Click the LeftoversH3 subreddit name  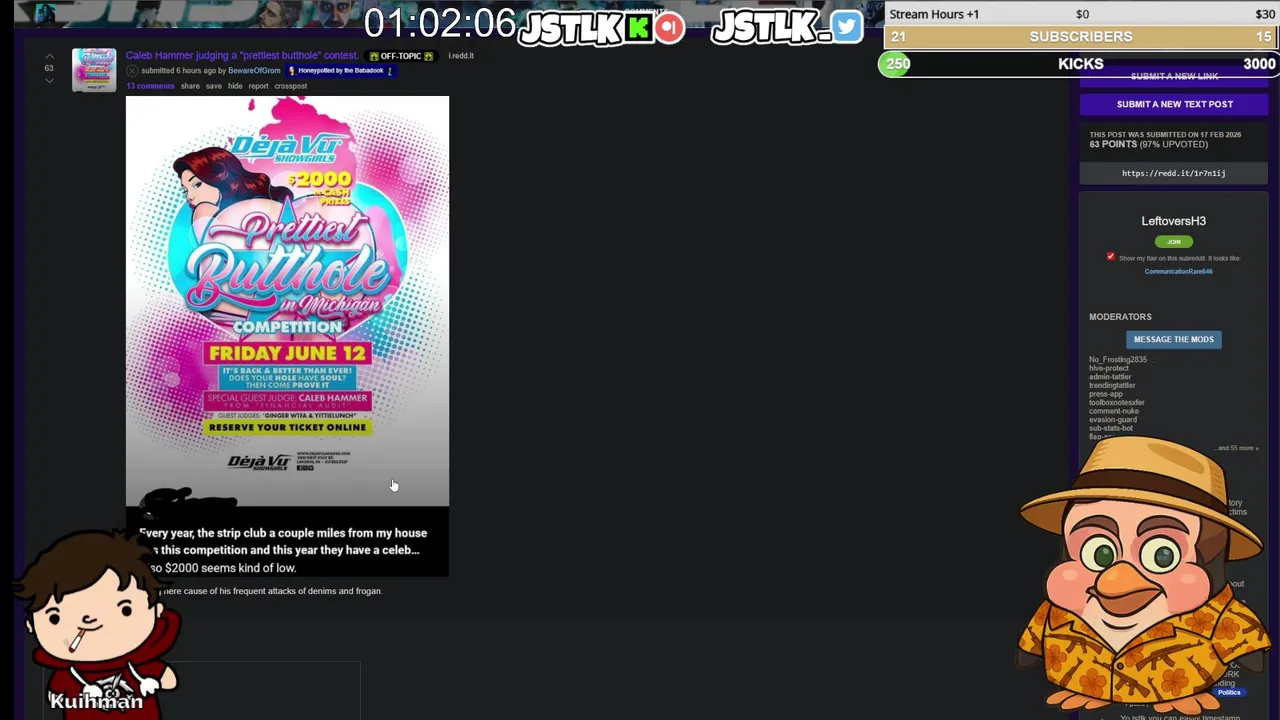(x=1173, y=221)
